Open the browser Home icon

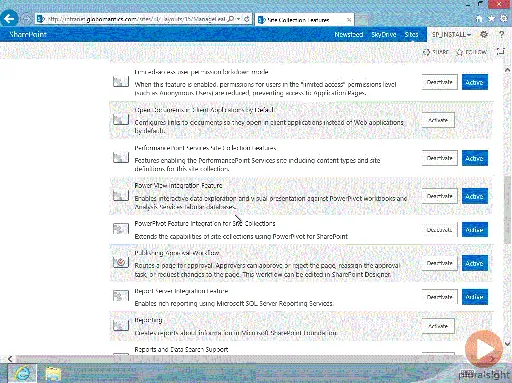[479, 19]
